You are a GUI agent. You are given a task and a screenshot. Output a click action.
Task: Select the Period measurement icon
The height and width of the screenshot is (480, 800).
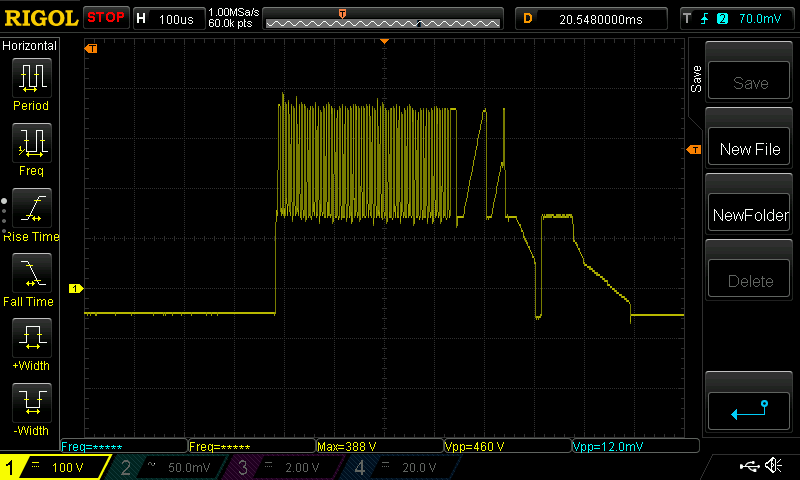pyautogui.click(x=32, y=78)
